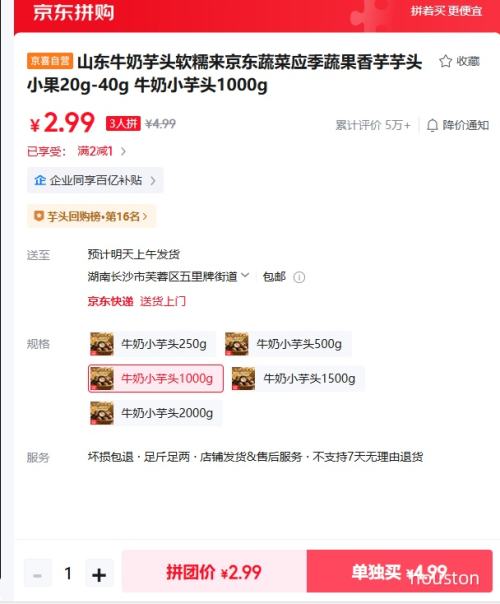Click the minus quantity button
The image size is (500, 604).
[38, 574]
